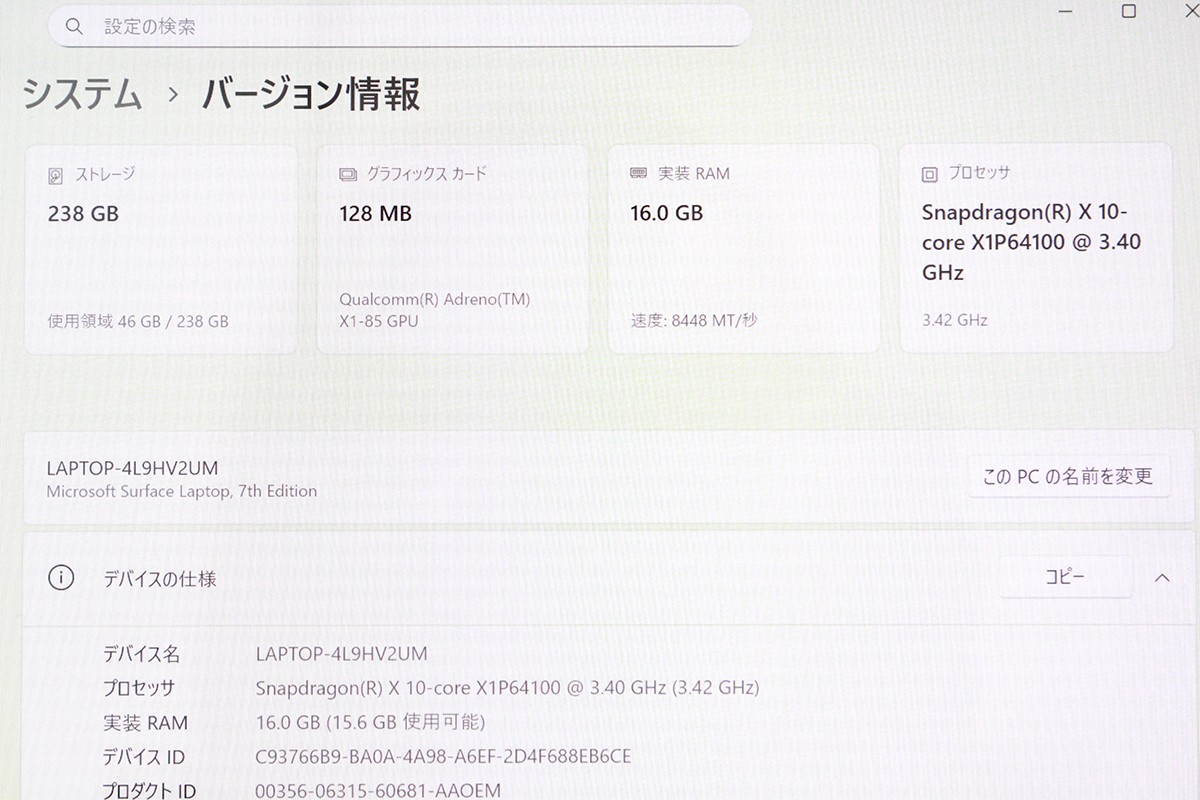Screen dimensions: 1200x800
Task: Click the info icon beside デバイスの仕様
Action: click(x=61, y=578)
